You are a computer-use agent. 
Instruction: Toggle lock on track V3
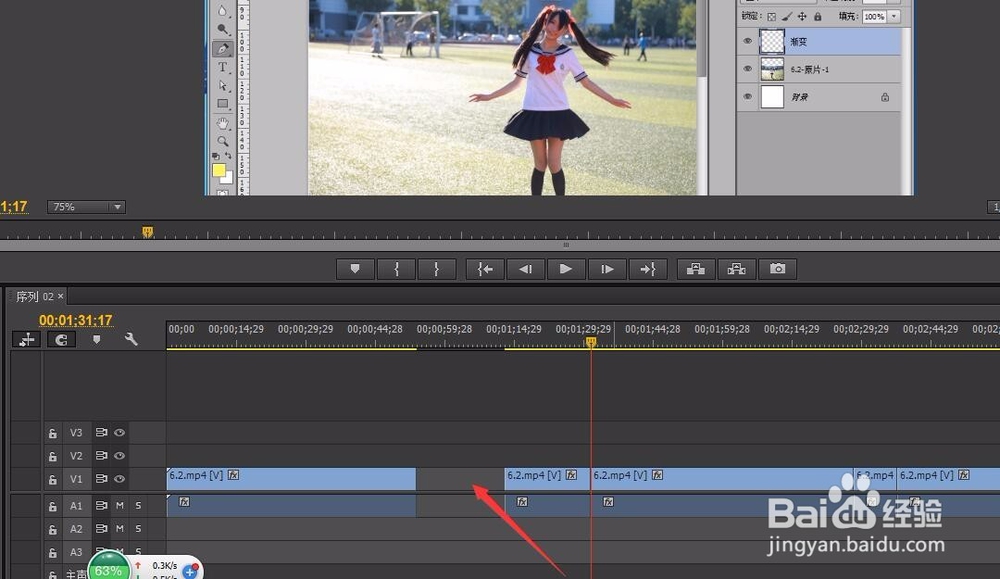tap(52, 433)
